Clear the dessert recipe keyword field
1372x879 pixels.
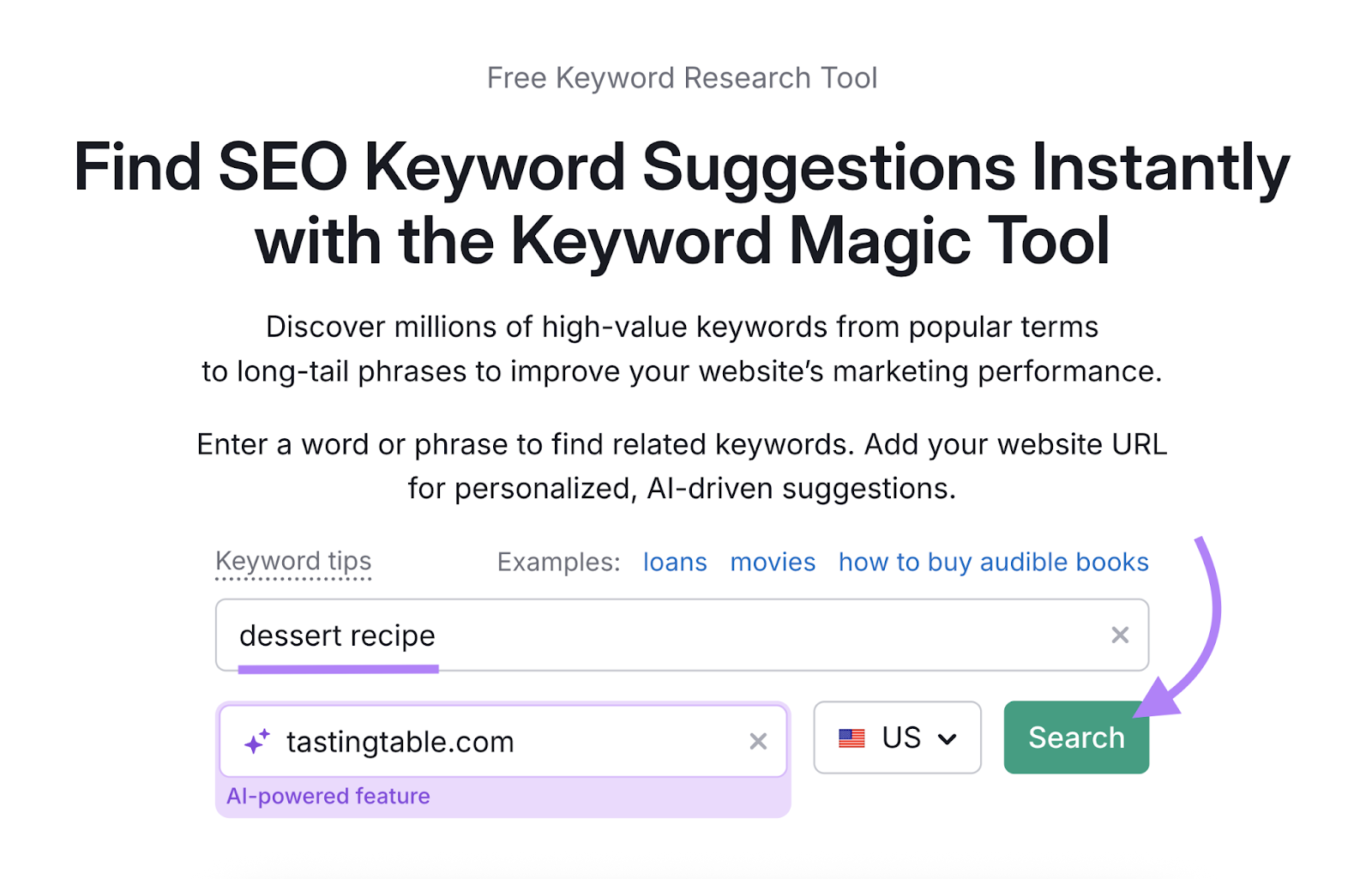1120,635
